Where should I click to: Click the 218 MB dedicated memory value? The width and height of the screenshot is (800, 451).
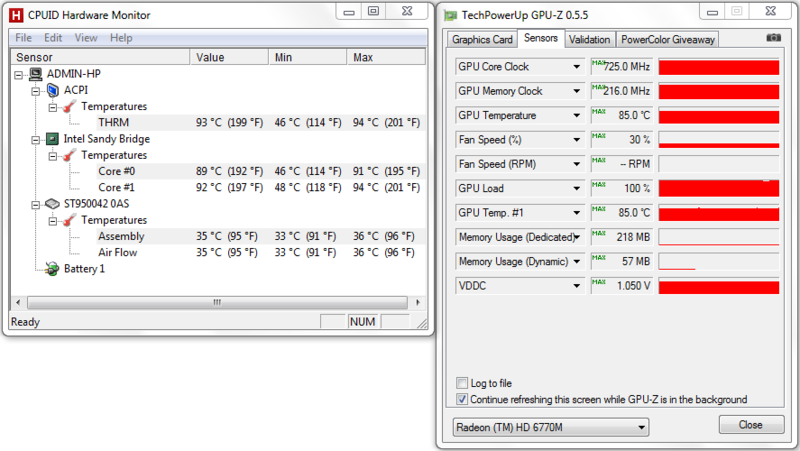pos(633,237)
